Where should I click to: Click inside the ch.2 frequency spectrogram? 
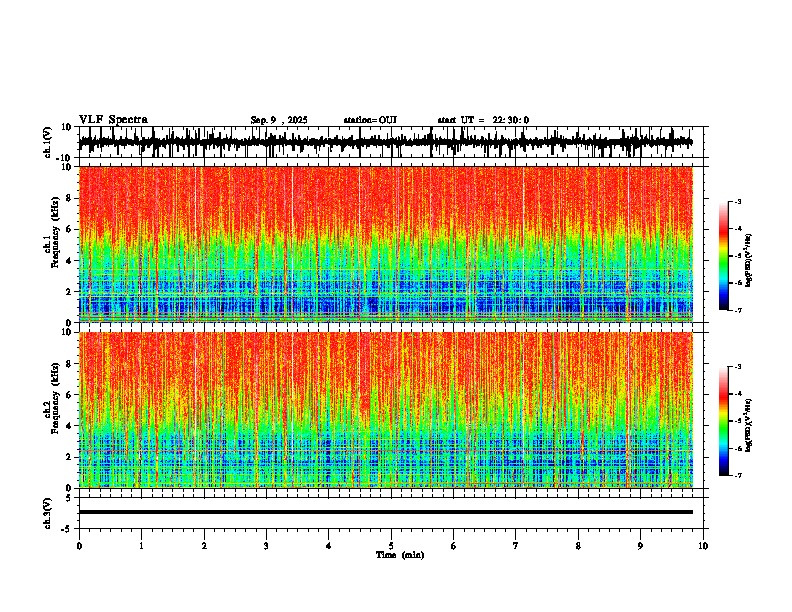point(386,410)
